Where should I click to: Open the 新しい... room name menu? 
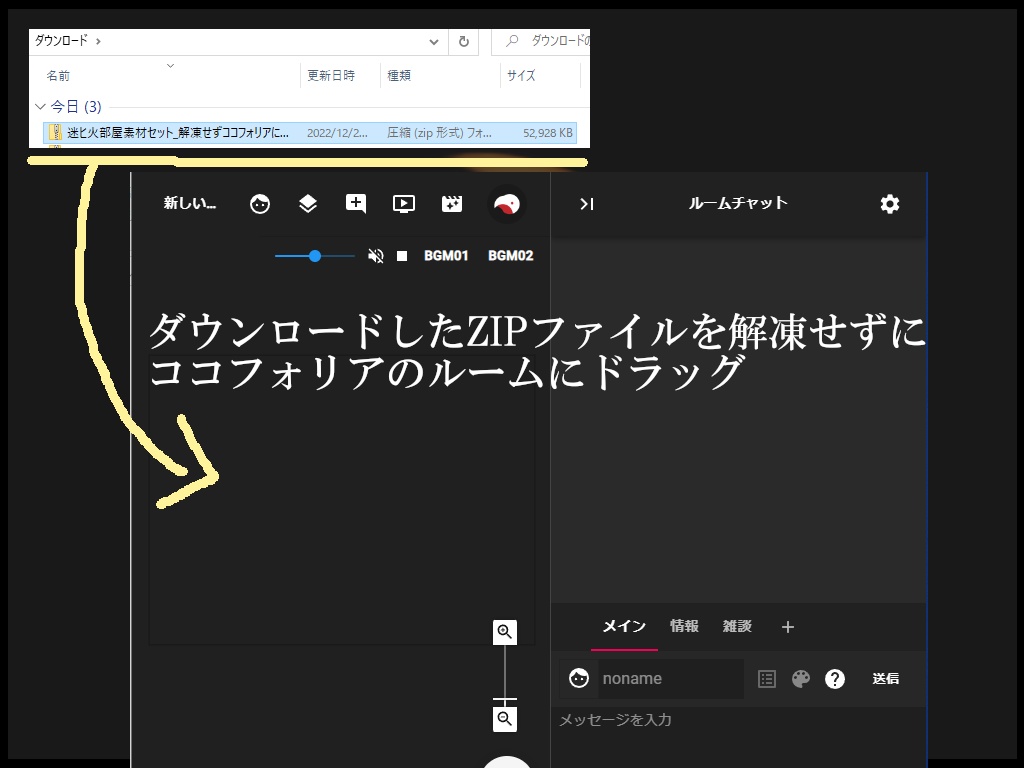189,203
